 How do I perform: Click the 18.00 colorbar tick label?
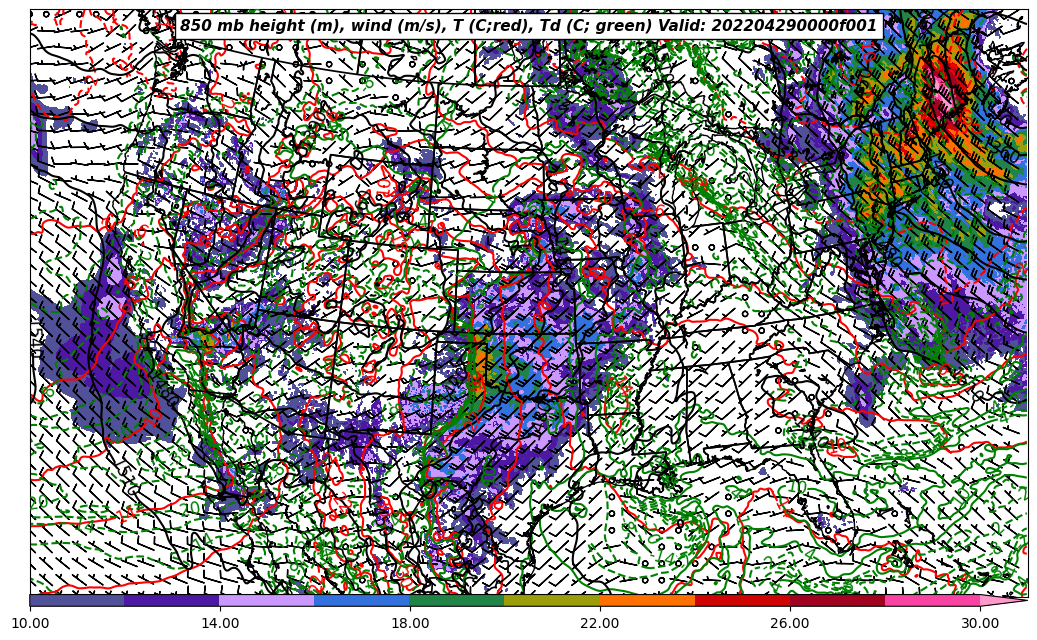pyautogui.click(x=410, y=623)
